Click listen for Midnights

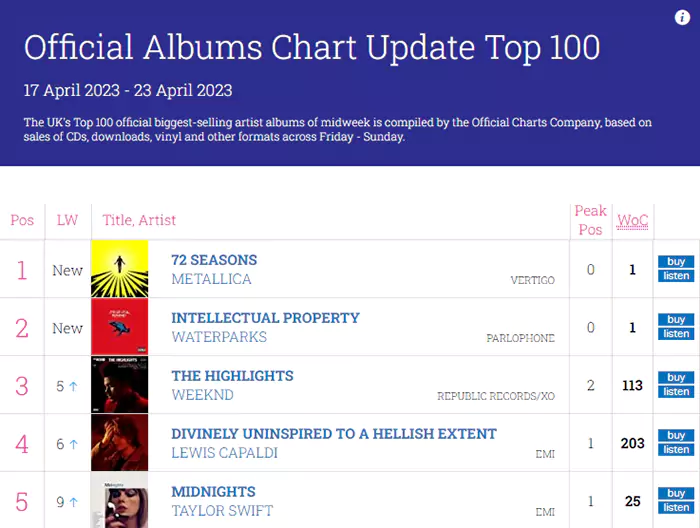[x=676, y=507]
